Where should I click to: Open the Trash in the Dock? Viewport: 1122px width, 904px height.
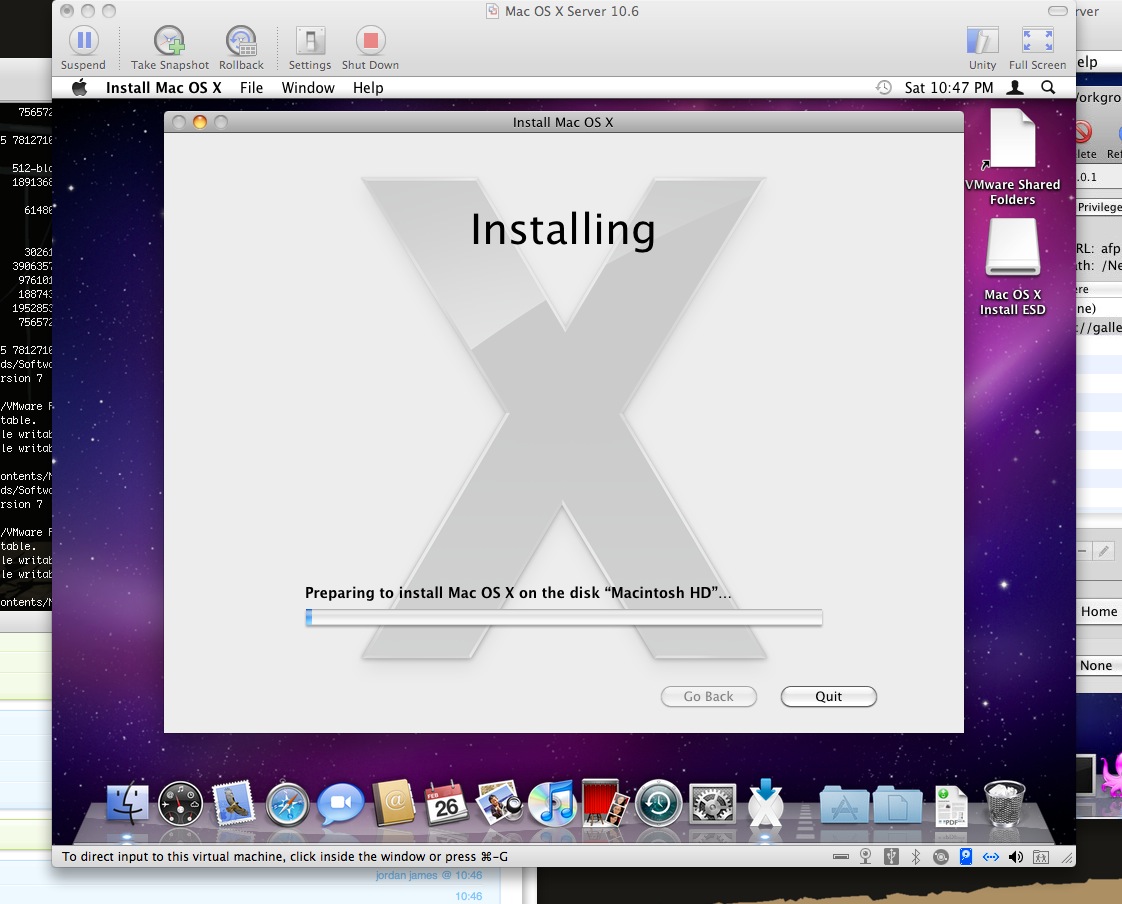(x=1005, y=804)
